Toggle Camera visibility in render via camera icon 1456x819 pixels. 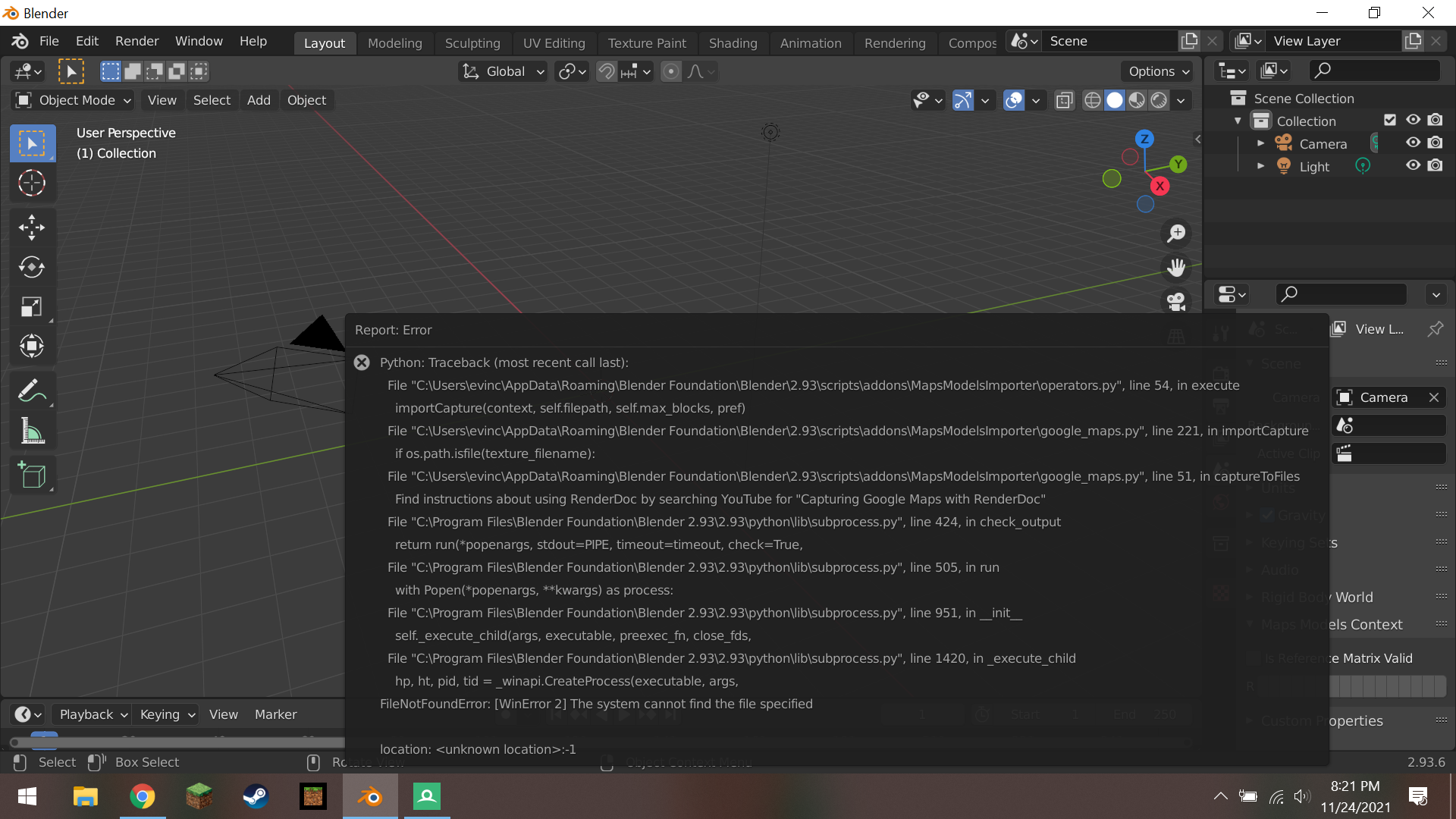[1436, 142]
